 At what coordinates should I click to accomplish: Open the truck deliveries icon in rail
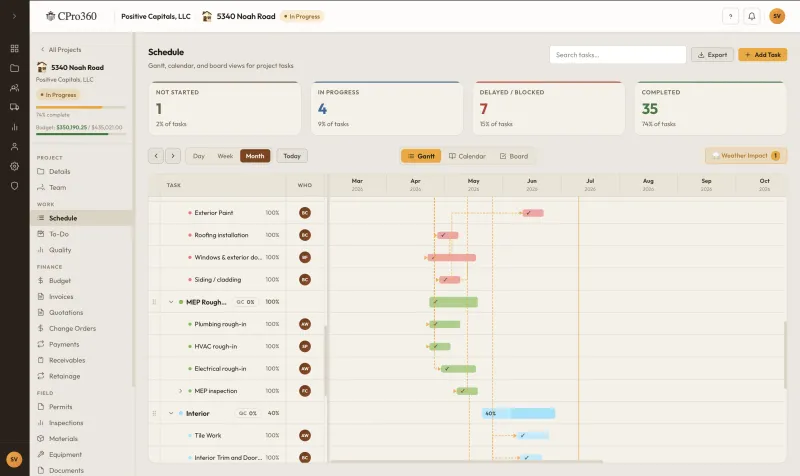[14, 107]
